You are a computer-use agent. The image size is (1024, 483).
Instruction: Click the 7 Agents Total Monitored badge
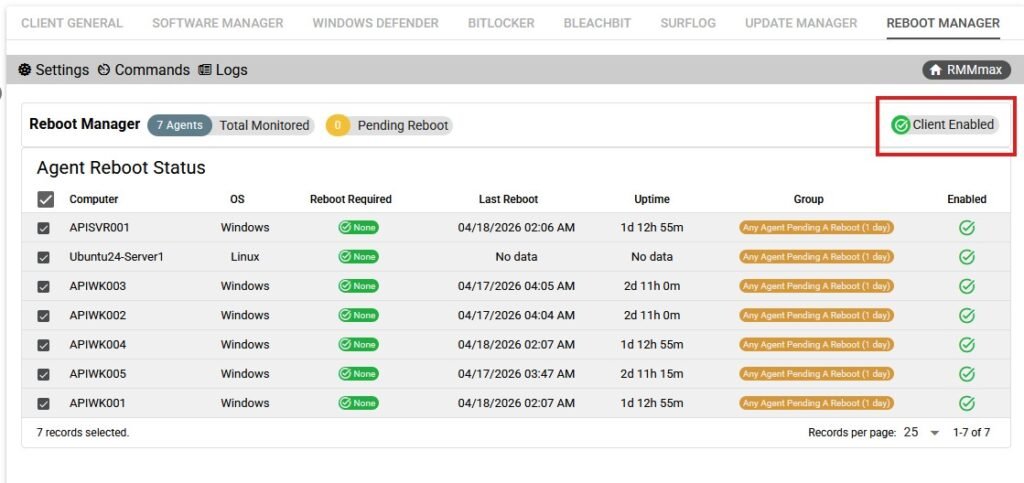tap(231, 125)
